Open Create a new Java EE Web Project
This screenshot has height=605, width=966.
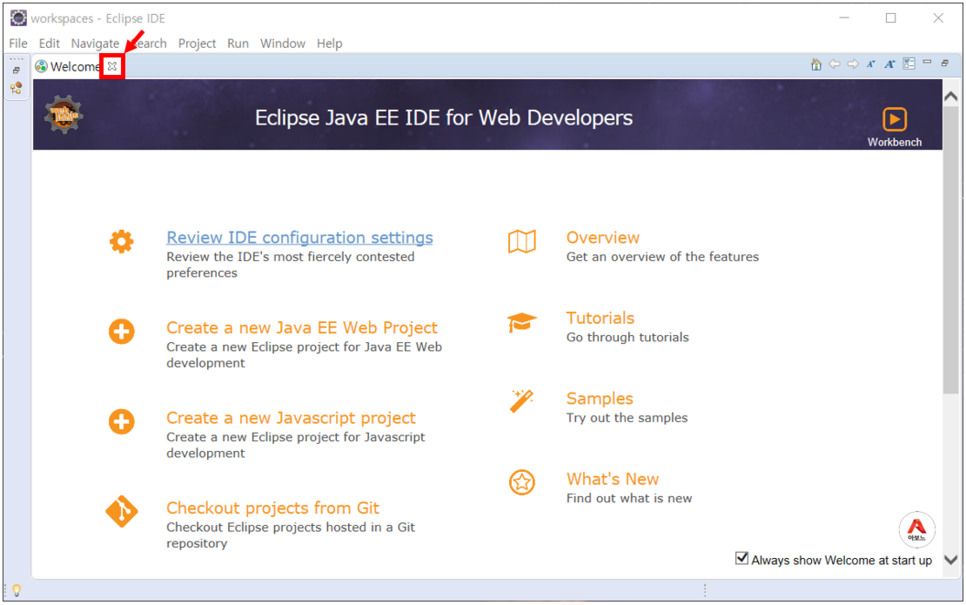(302, 328)
